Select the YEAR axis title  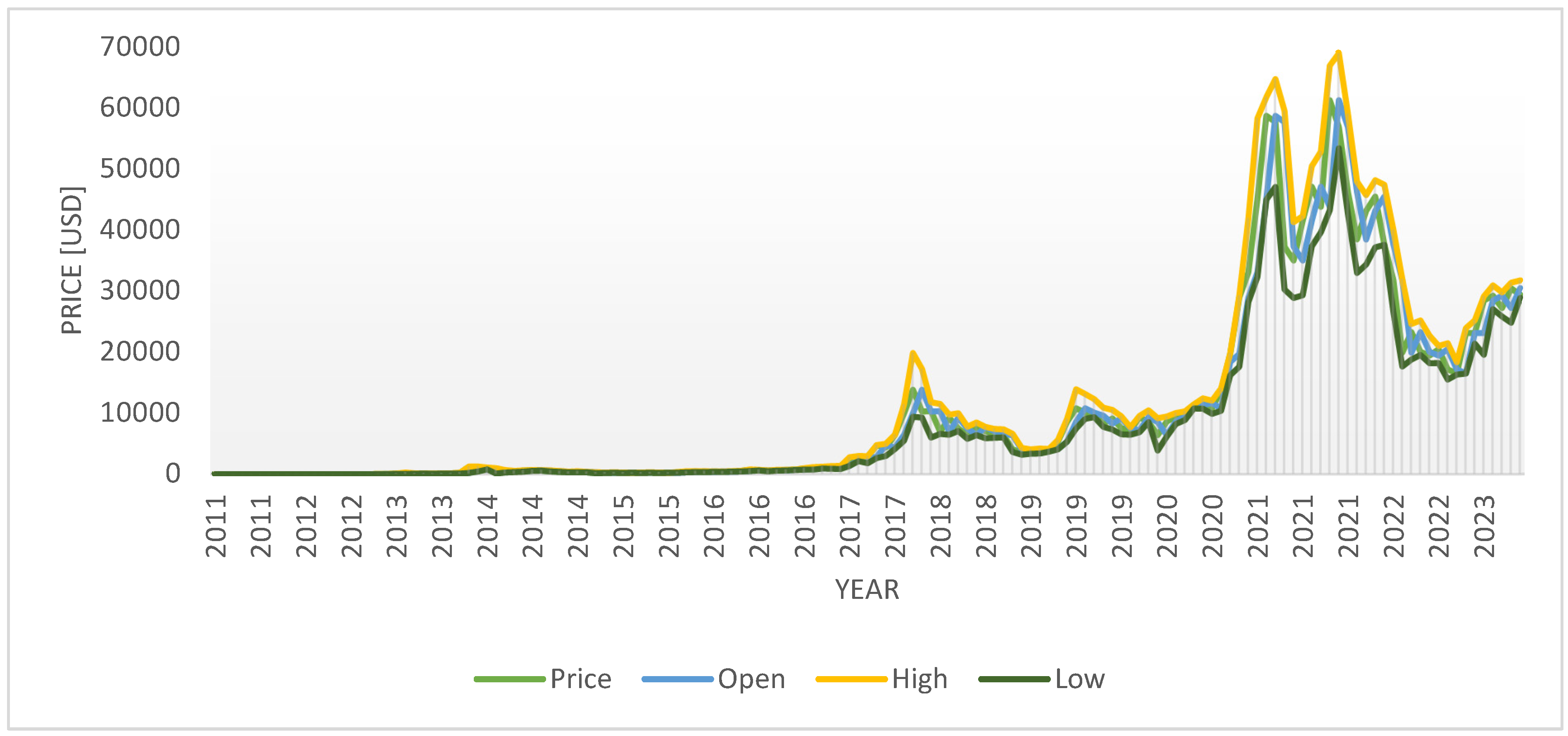click(x=867, y=589)
